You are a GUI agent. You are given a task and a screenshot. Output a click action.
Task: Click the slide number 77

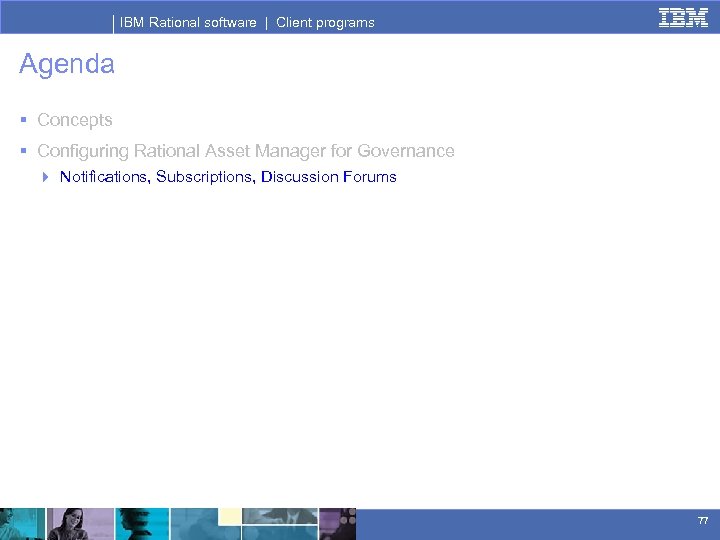[x=703, y=520]
